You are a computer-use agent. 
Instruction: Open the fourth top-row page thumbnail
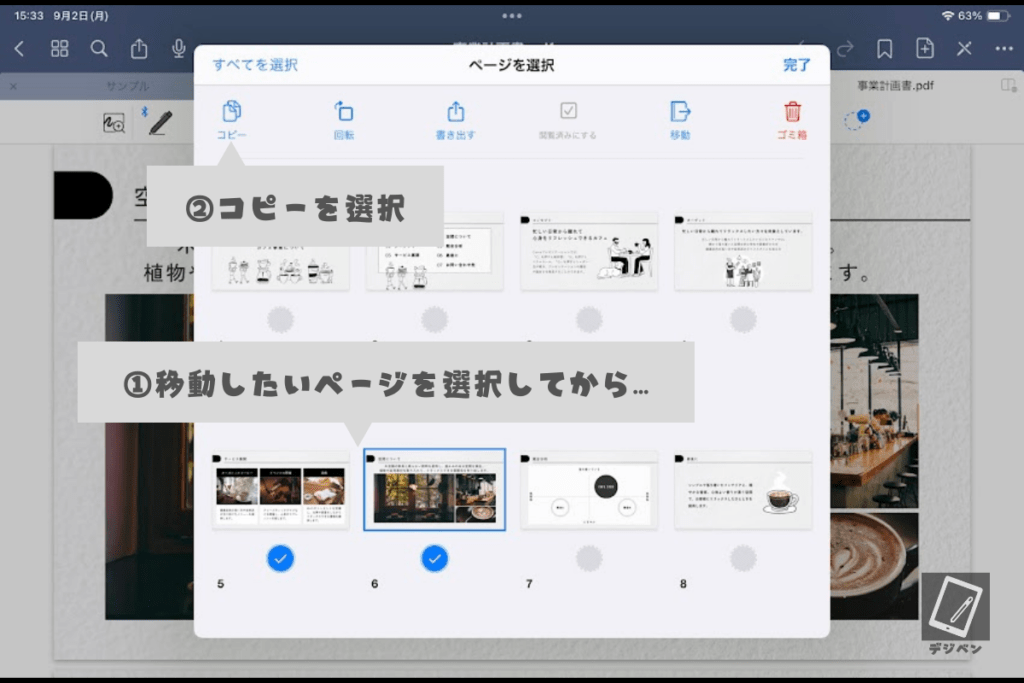(743, 251)
